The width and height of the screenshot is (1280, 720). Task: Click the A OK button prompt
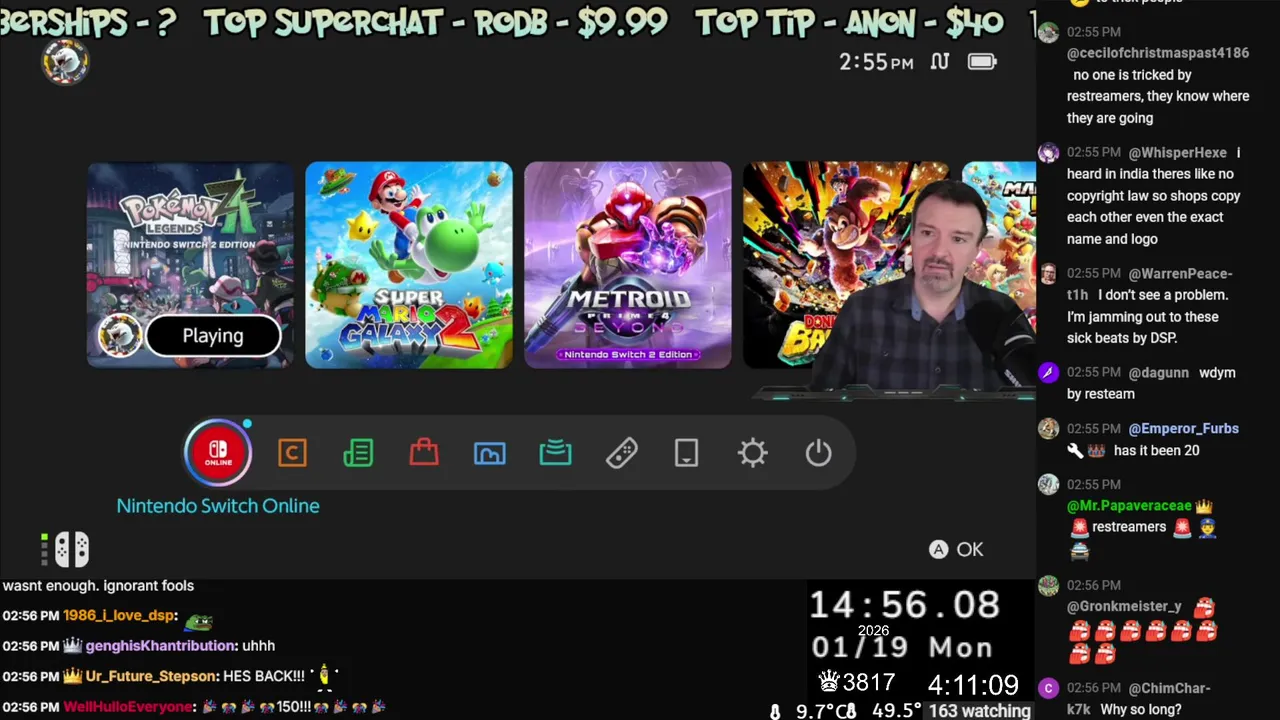tap(957, 549)
